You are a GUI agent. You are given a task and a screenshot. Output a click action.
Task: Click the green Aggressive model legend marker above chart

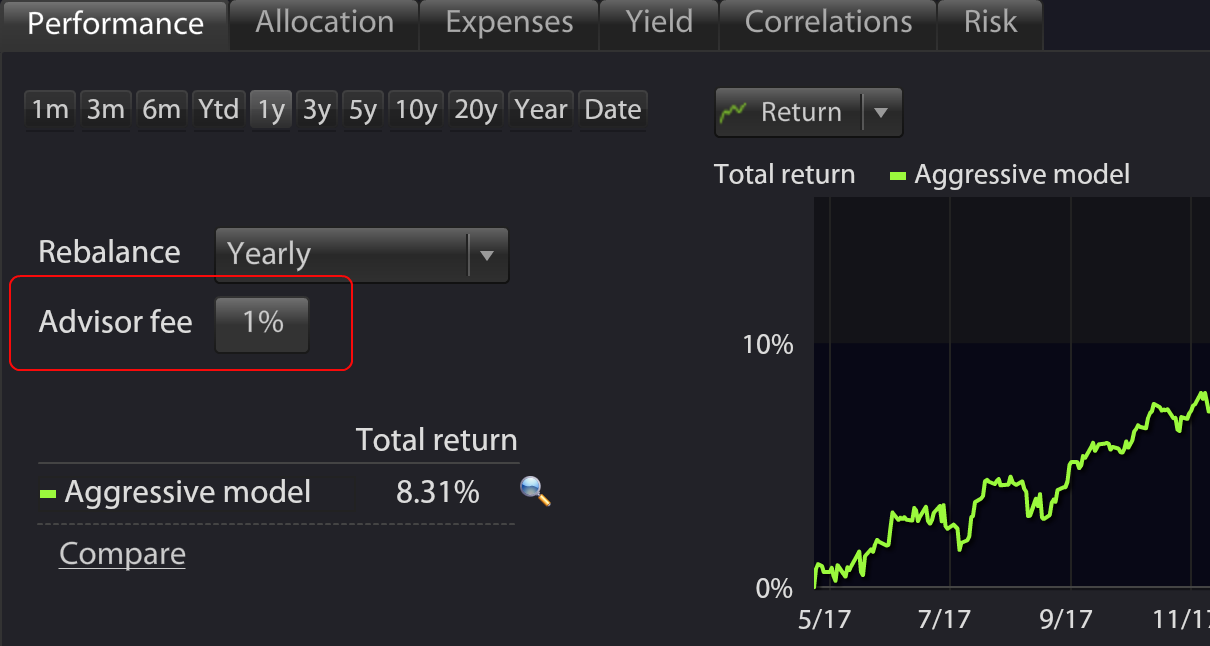(898, 176)
